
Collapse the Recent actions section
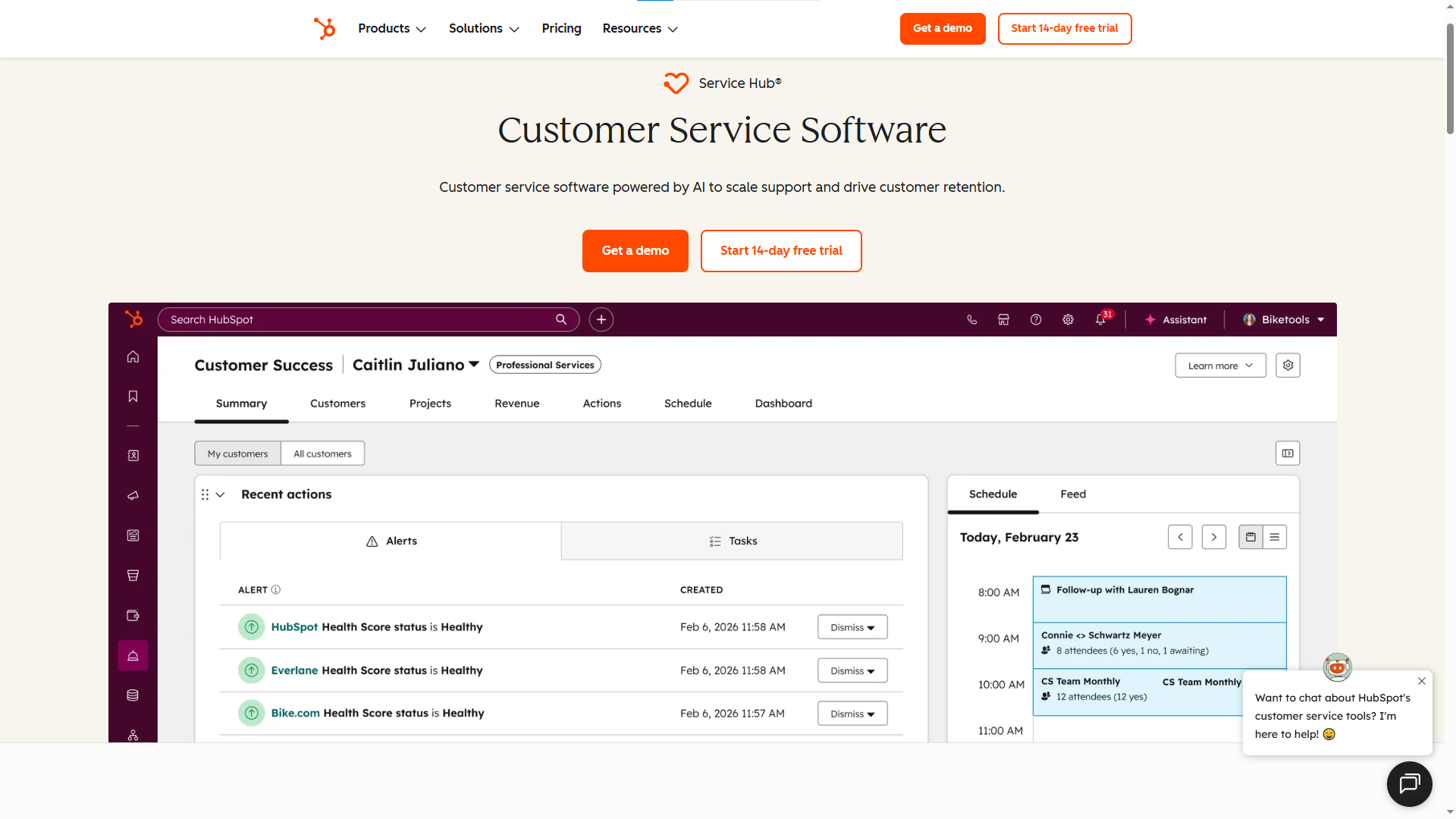221,494
